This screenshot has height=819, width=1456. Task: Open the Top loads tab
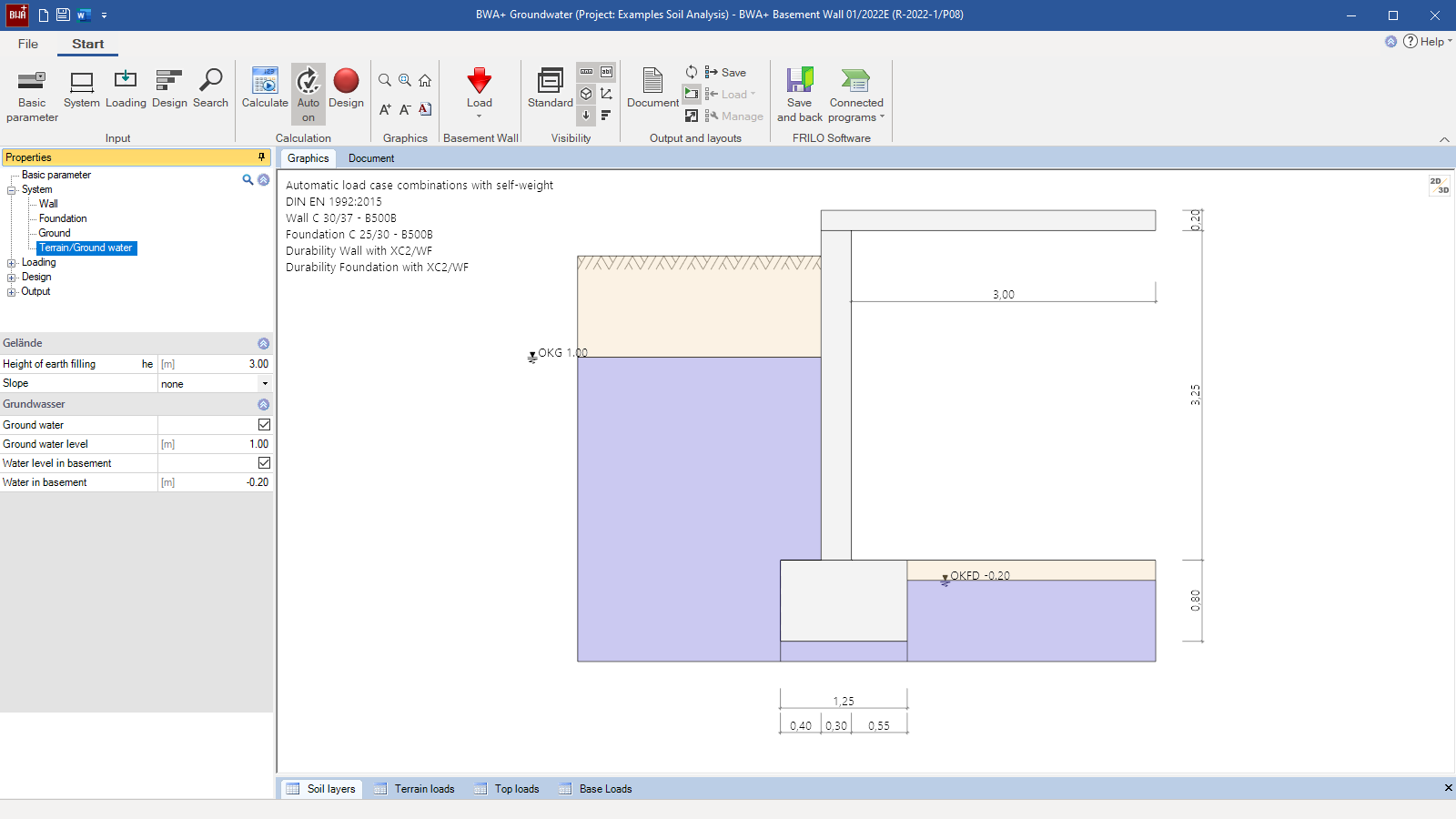[x=507, y=789]
